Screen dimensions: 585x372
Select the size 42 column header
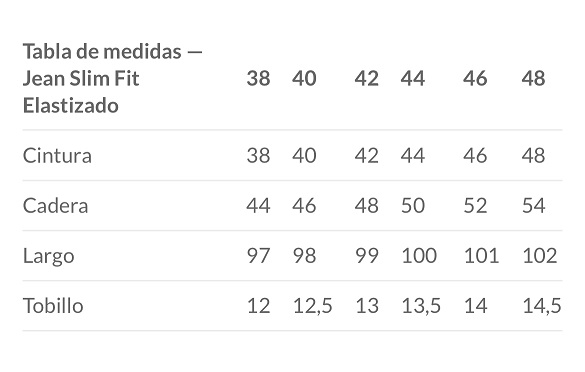(x=366, y=78)
